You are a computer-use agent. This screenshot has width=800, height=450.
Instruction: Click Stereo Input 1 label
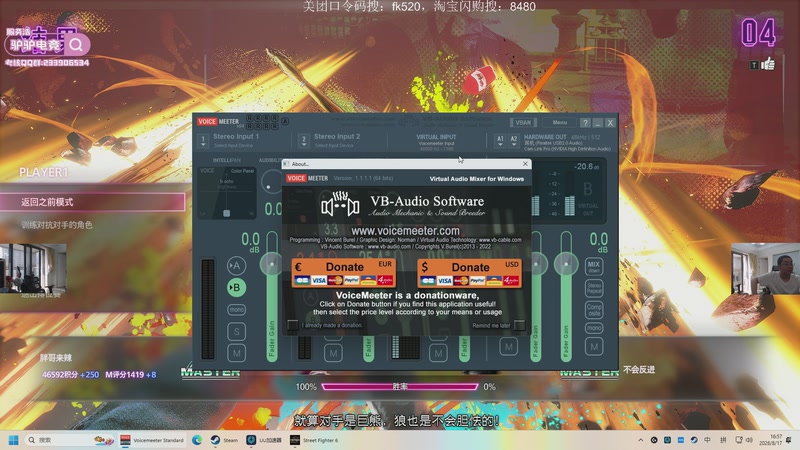236,136
